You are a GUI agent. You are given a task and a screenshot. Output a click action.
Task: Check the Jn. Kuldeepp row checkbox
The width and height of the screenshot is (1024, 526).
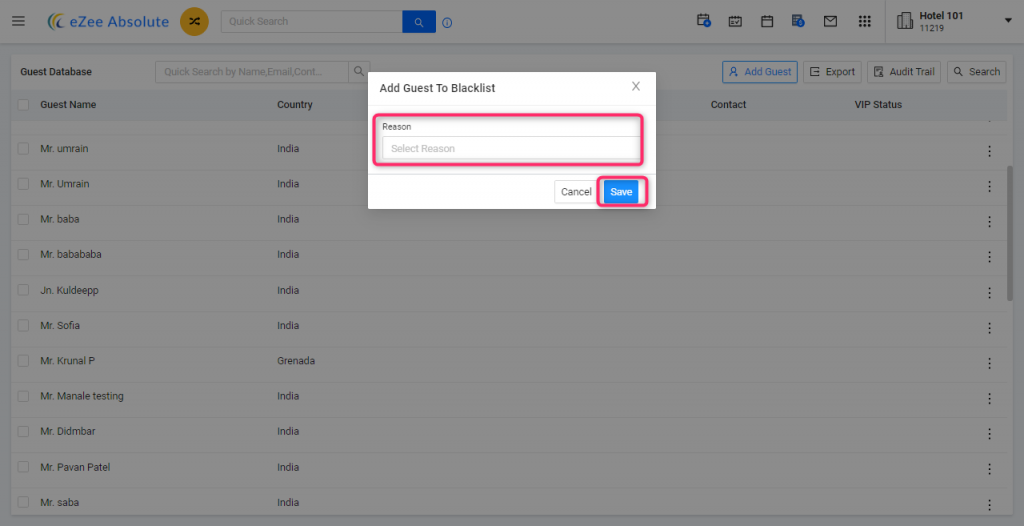point(24,290)
